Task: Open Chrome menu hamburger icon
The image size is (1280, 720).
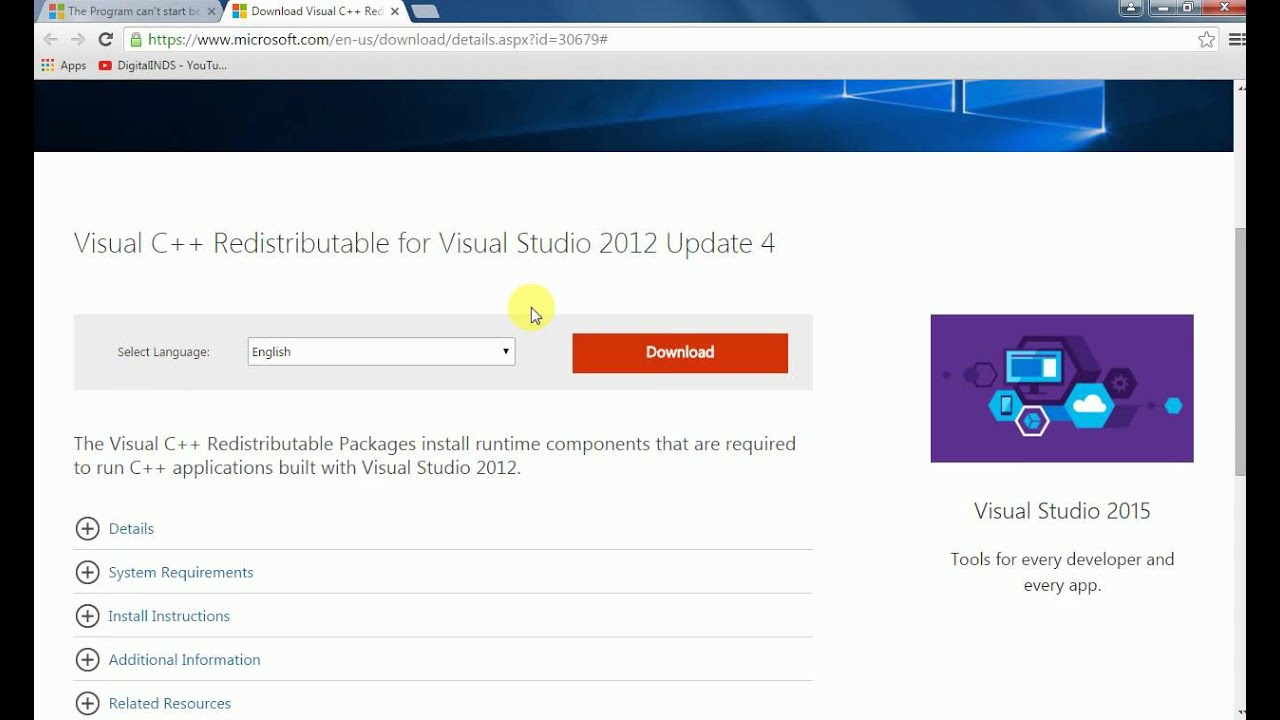Action: click(1236, 40)
